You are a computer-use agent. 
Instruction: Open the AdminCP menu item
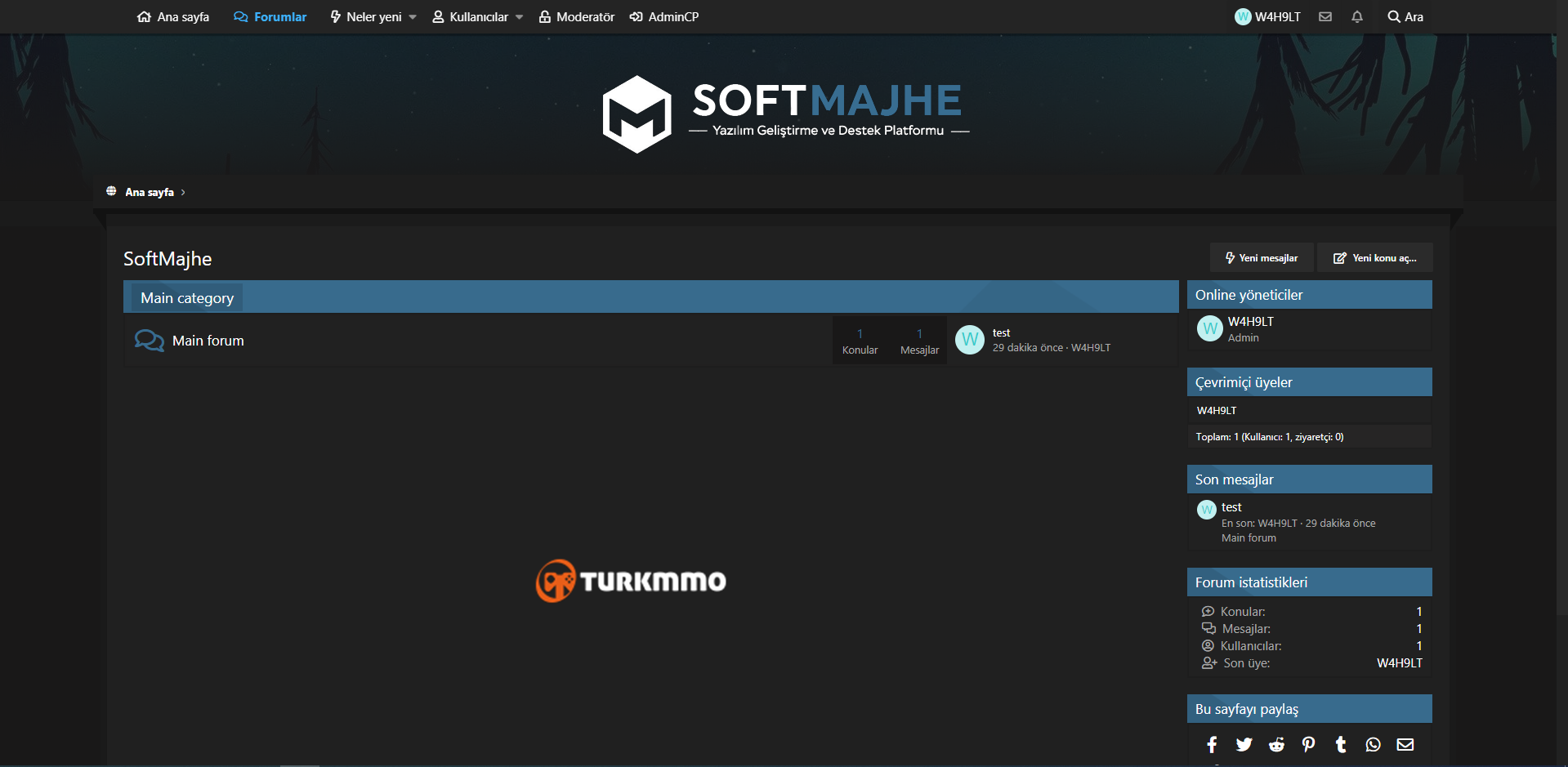point(664,16)
